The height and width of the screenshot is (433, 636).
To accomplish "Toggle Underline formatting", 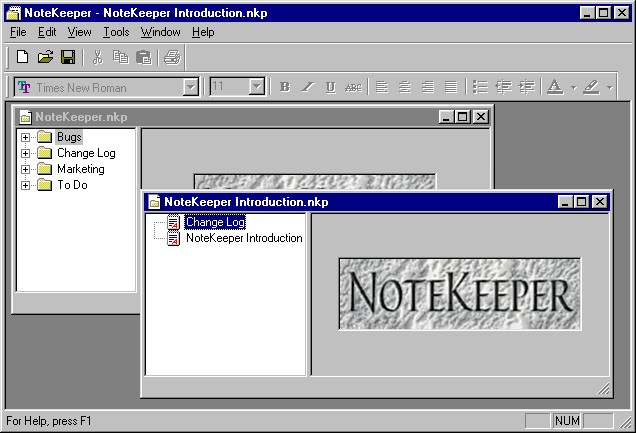I will pos(331,87).
